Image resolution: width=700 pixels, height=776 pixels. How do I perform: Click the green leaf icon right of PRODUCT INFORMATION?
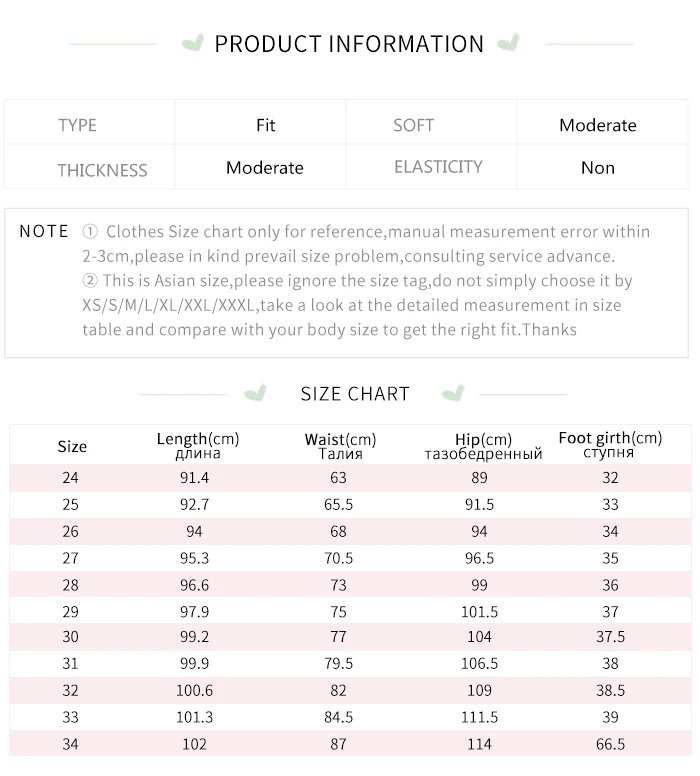pos(508,43)
